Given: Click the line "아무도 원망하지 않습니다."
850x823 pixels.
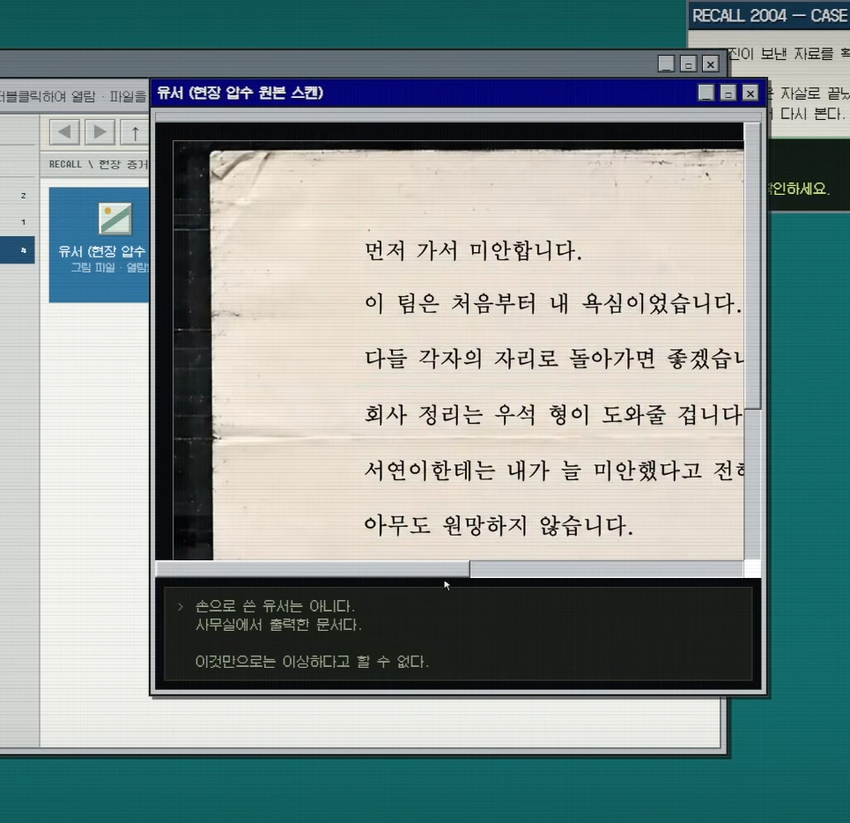Looking at the screenshot, I should [x=499, y=525].
